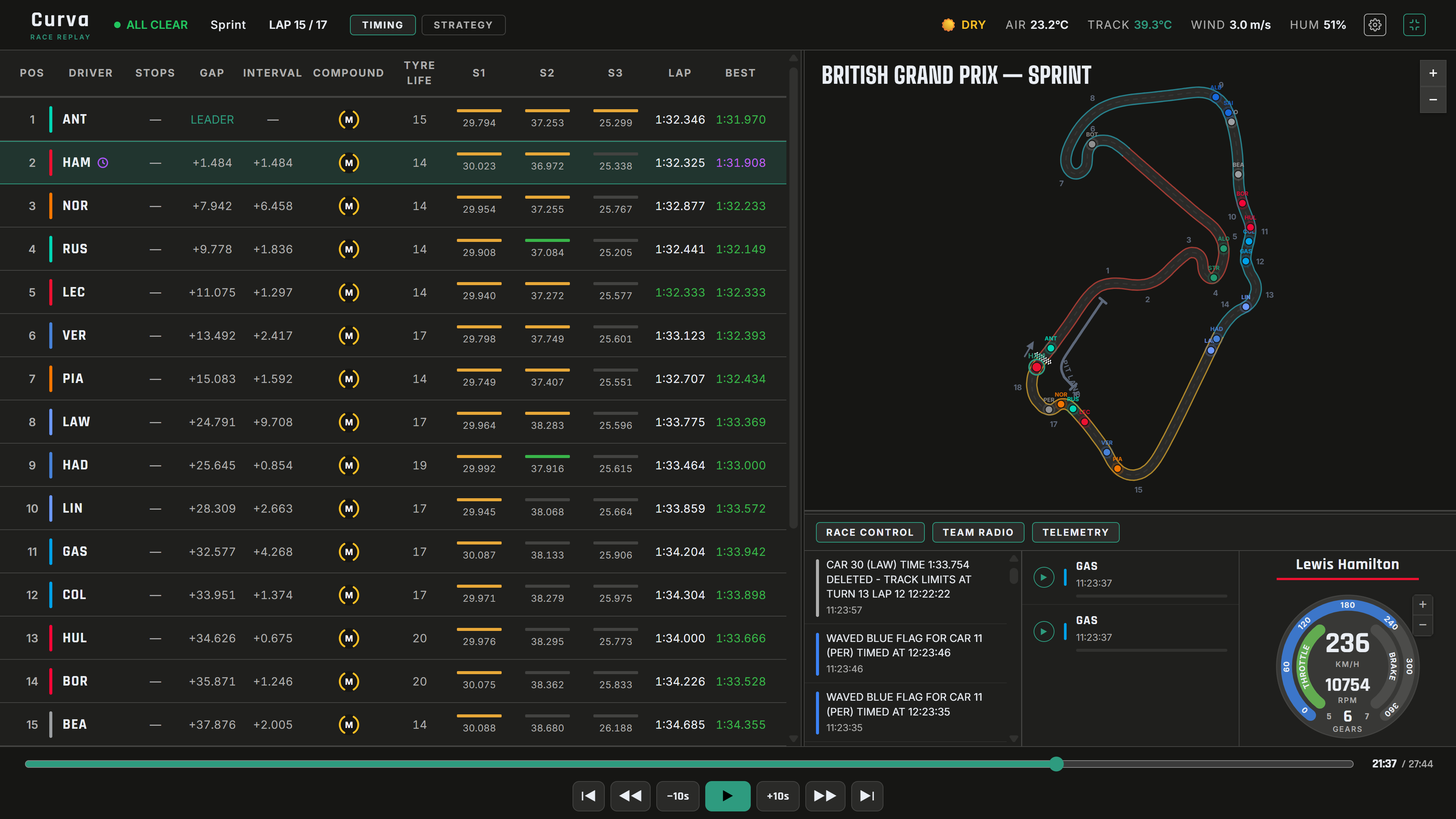Select the BEA driver row
This screenshot has width=1456, height=819.
pos(393,725)
